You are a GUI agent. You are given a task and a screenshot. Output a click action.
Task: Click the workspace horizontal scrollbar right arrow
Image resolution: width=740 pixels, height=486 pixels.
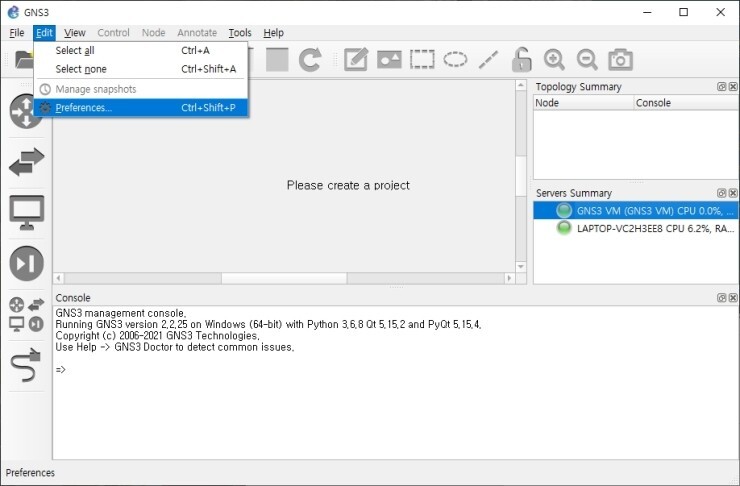[509, 278]
